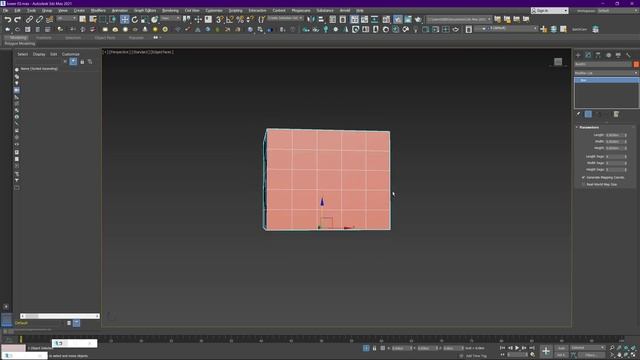The width and height of the screenshot is (640, 360).
Task: Select the Box entry in modifier stack
Action: coord(607,80)
